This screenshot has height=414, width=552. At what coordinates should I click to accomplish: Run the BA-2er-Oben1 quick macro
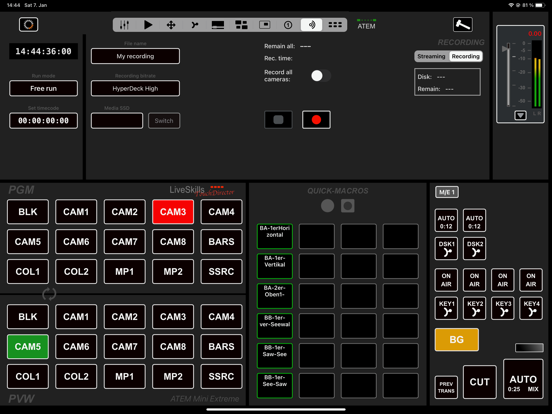[275, 296]
